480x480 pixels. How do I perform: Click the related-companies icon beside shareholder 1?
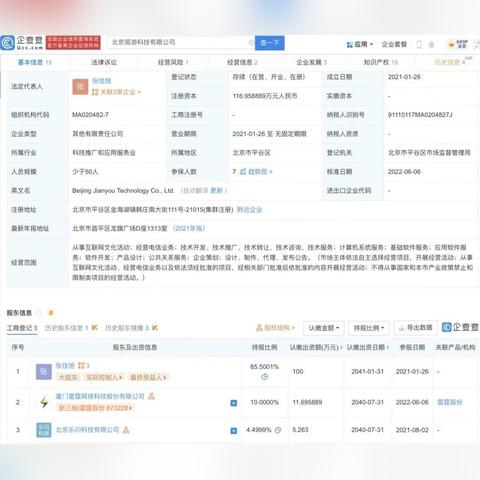click(84, 366)
